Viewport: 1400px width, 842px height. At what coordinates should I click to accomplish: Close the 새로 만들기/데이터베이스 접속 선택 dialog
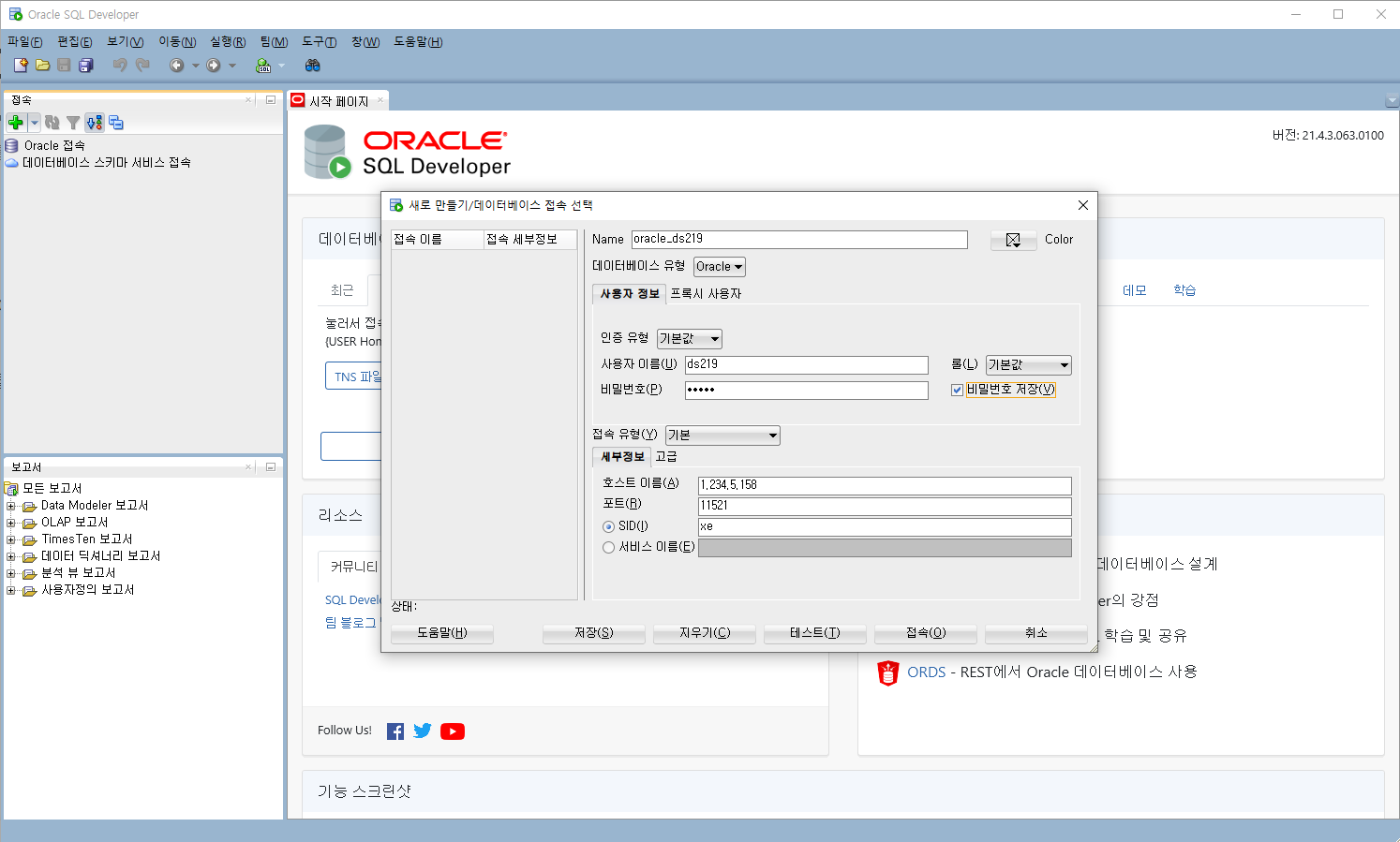(1082, 205)
